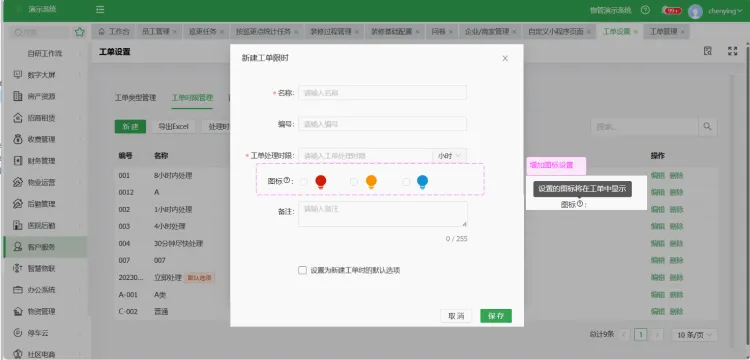This screenshot has height=360, width=750.
Task: Open the chenying user menu dropdown
Action: click(725, 11)
